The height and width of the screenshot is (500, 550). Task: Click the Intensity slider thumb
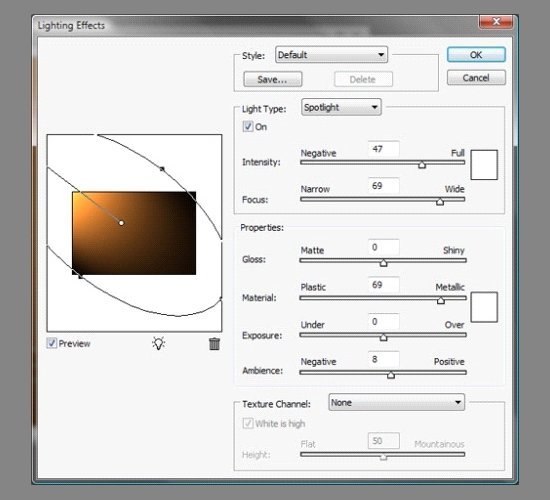(x=422, y=164)
